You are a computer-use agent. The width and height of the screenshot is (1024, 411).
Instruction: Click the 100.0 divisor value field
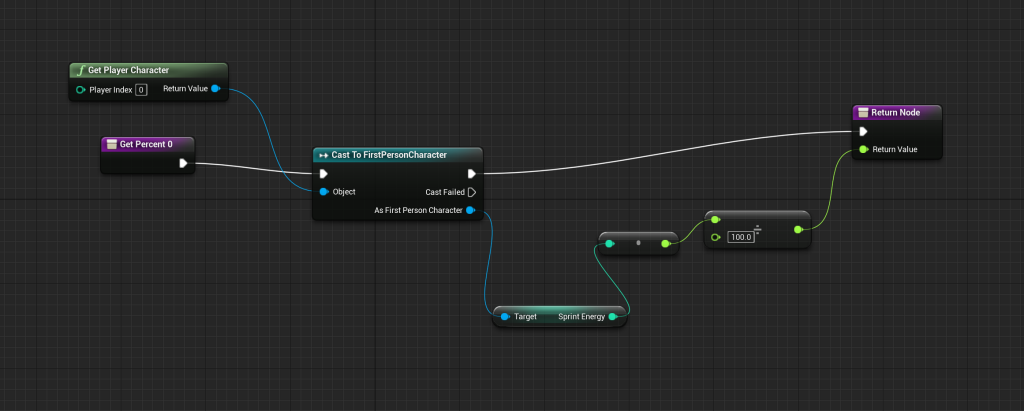(x=740, y=237)
